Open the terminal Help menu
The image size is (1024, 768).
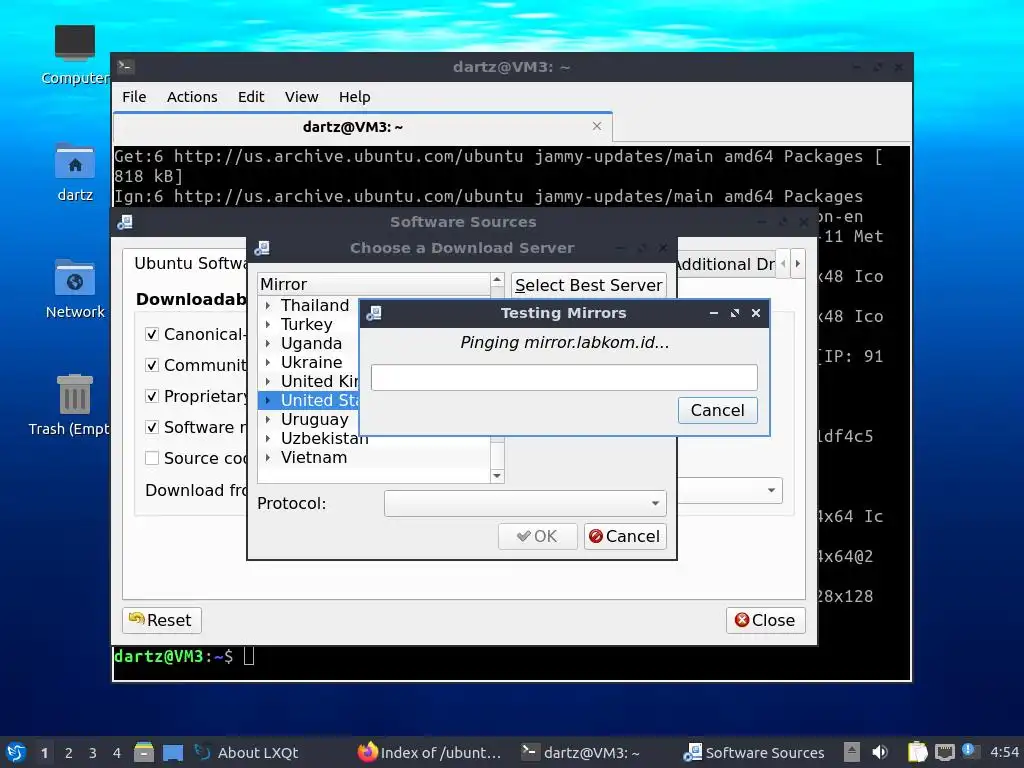click(x=354, y=97)
